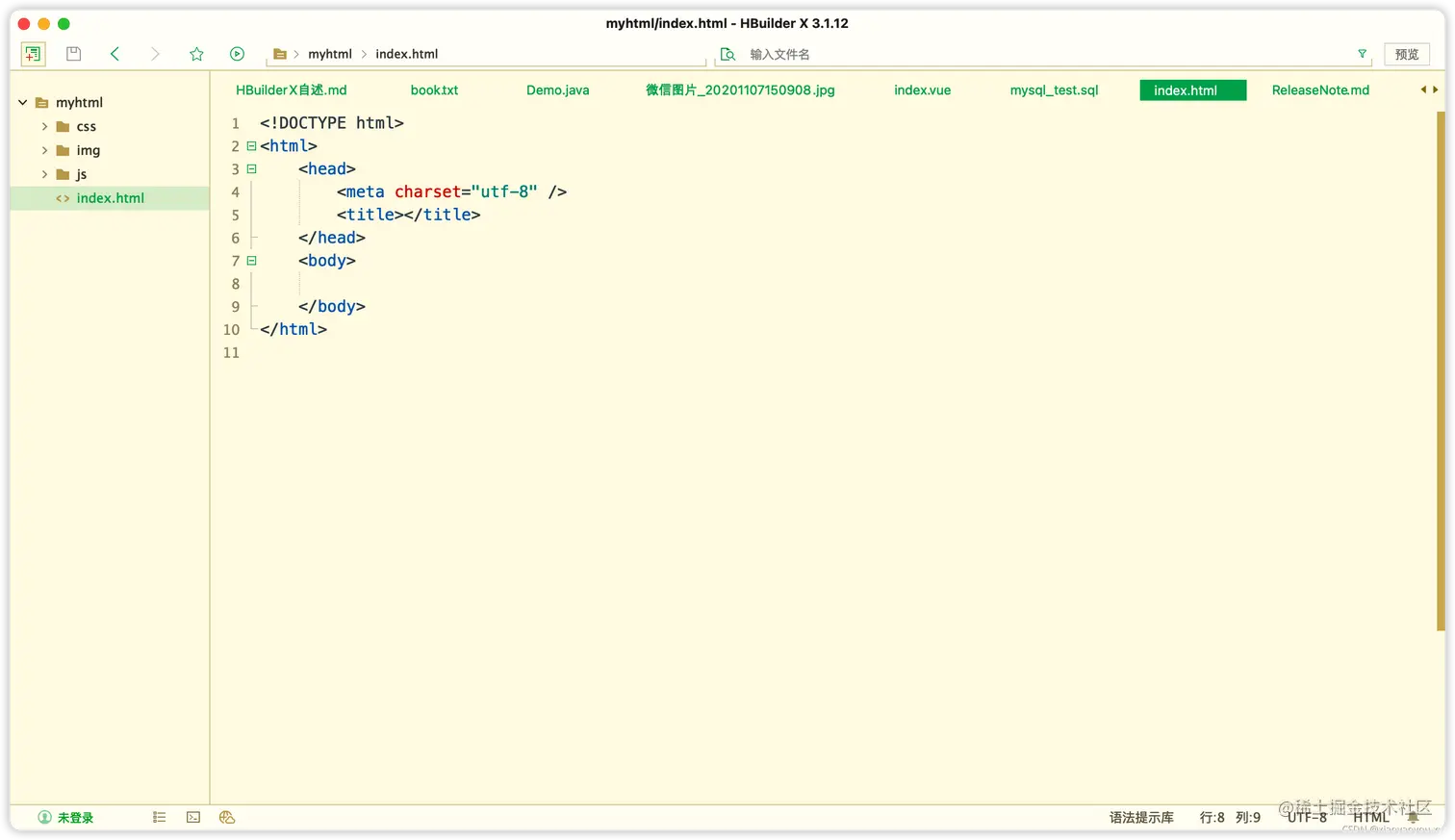Expand the js folder

click(44, 174)
